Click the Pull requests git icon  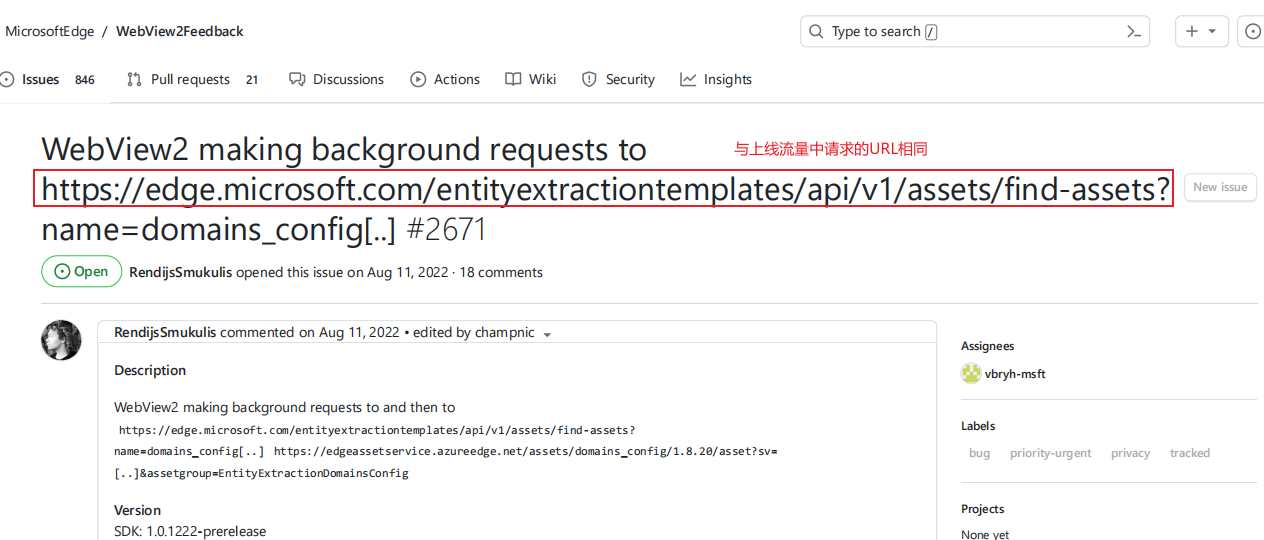coord(134,79)
